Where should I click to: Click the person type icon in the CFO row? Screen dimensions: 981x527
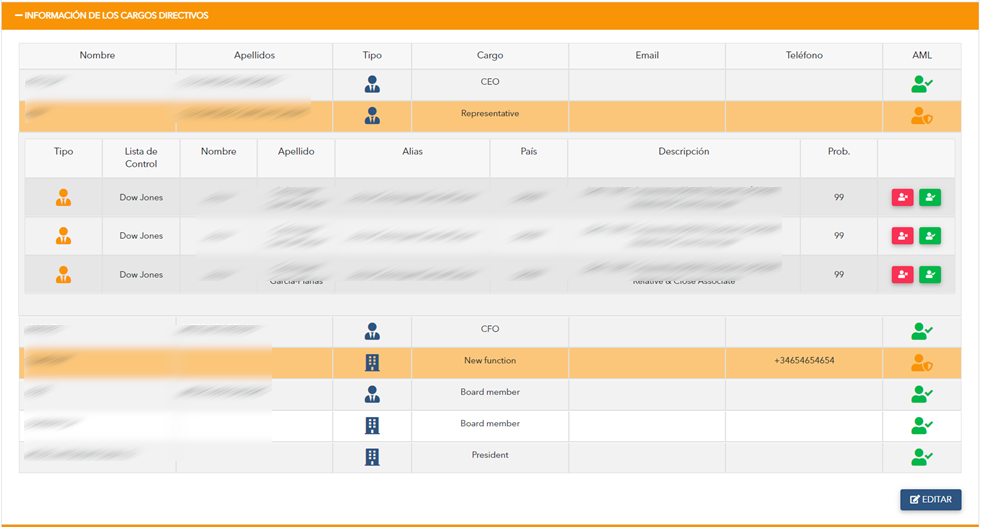pyautogui.click(x=372, y=332)
